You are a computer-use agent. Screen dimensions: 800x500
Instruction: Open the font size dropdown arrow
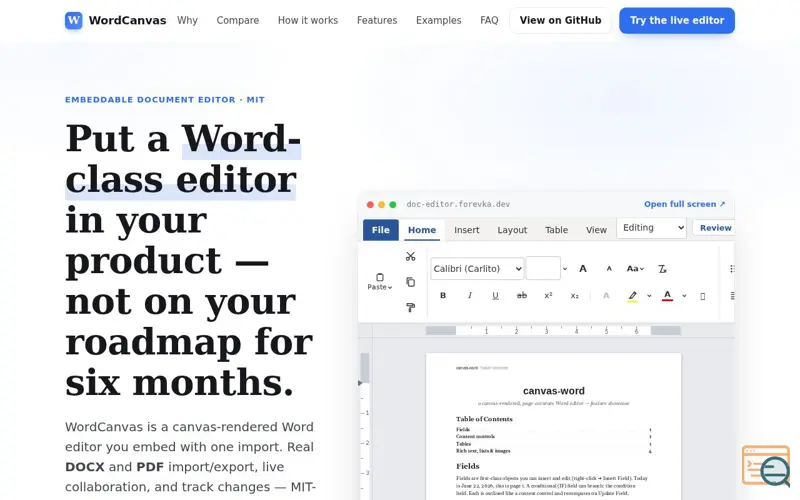(x=564, y=269)
